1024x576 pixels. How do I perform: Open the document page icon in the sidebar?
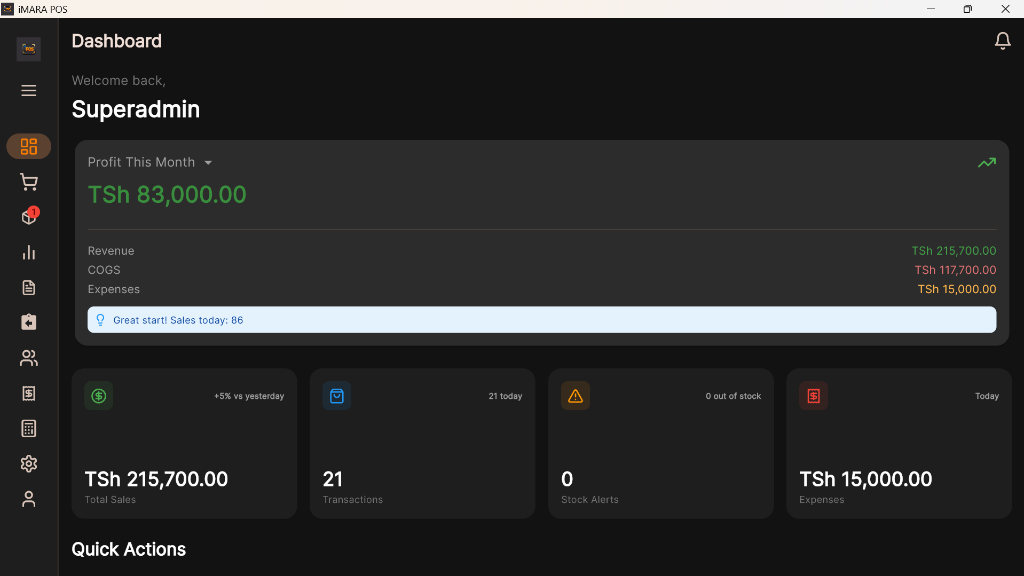(x=29, y=287)
